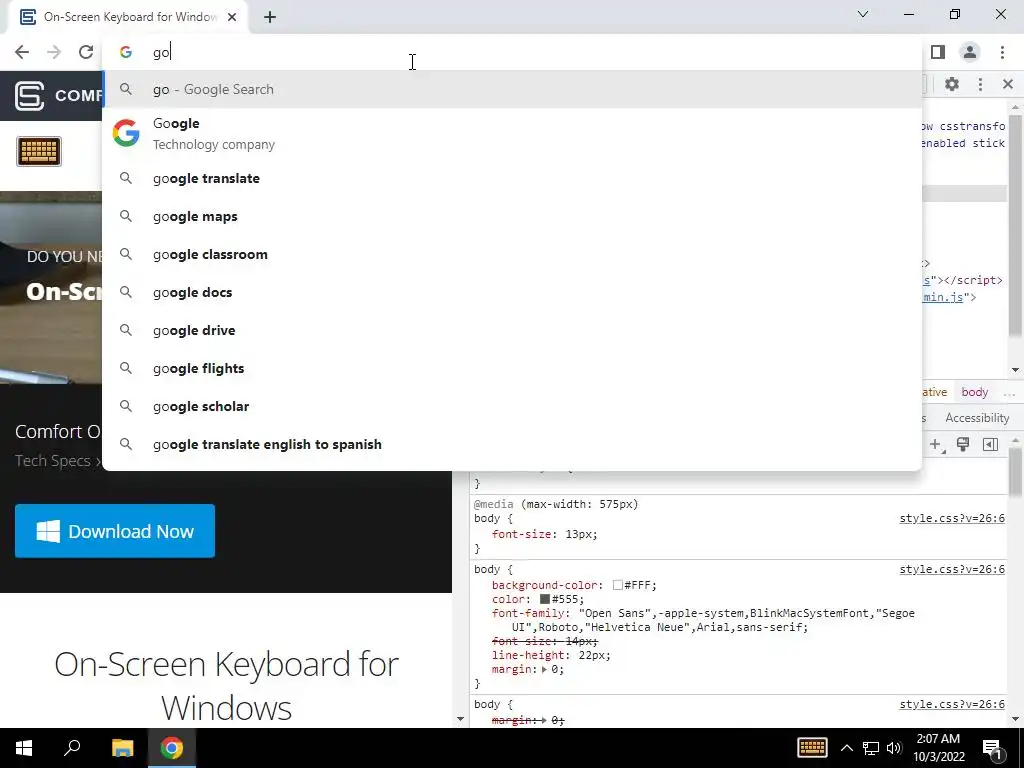The width and height of the screenshot is (1024, 768).
Task: Select 'go - Google Search' suggestion
Action: [513, 89]
